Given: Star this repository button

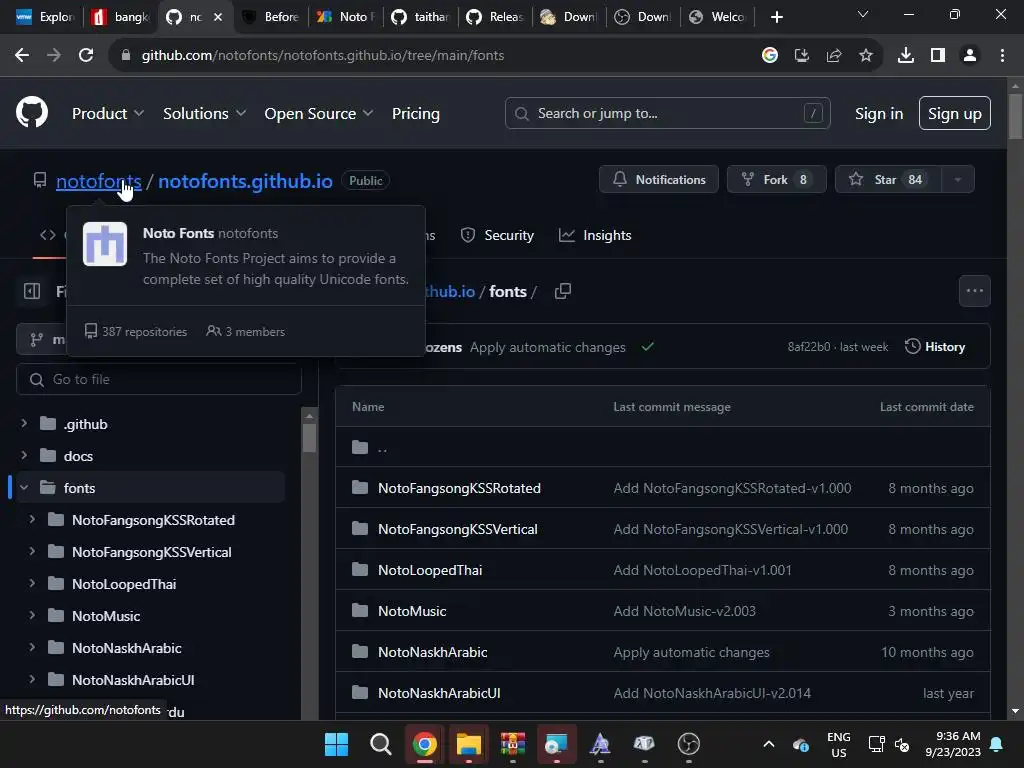Looking at the screenshot, I should click(x=889, y=180).
